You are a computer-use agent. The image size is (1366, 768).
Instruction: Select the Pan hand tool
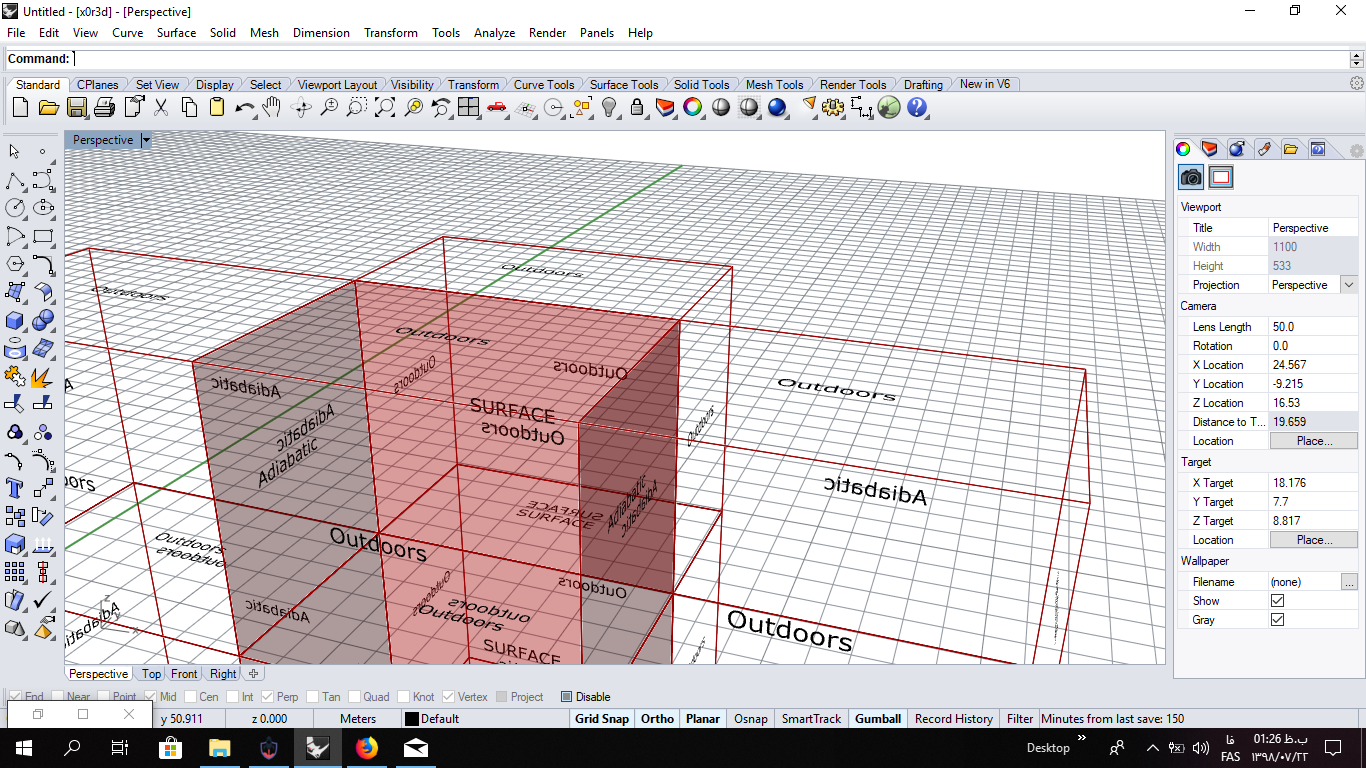[x=272, y=108]
